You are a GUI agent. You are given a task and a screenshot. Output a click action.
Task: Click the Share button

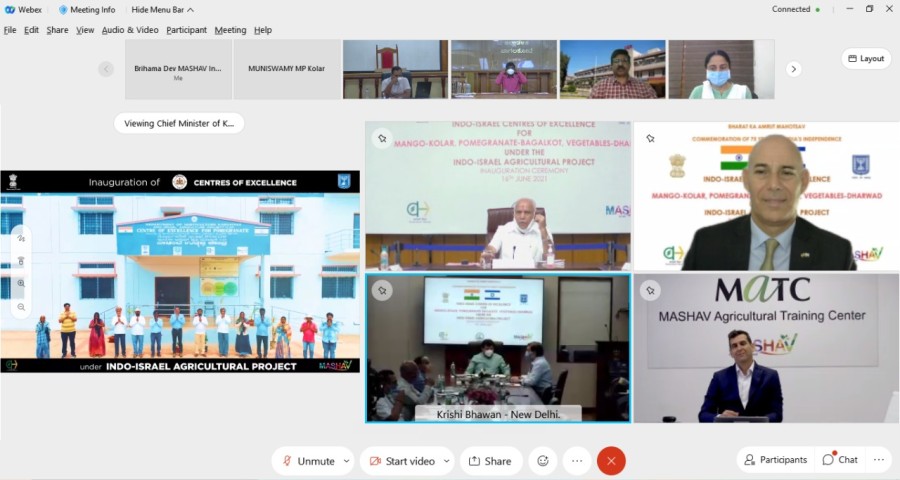490,461
